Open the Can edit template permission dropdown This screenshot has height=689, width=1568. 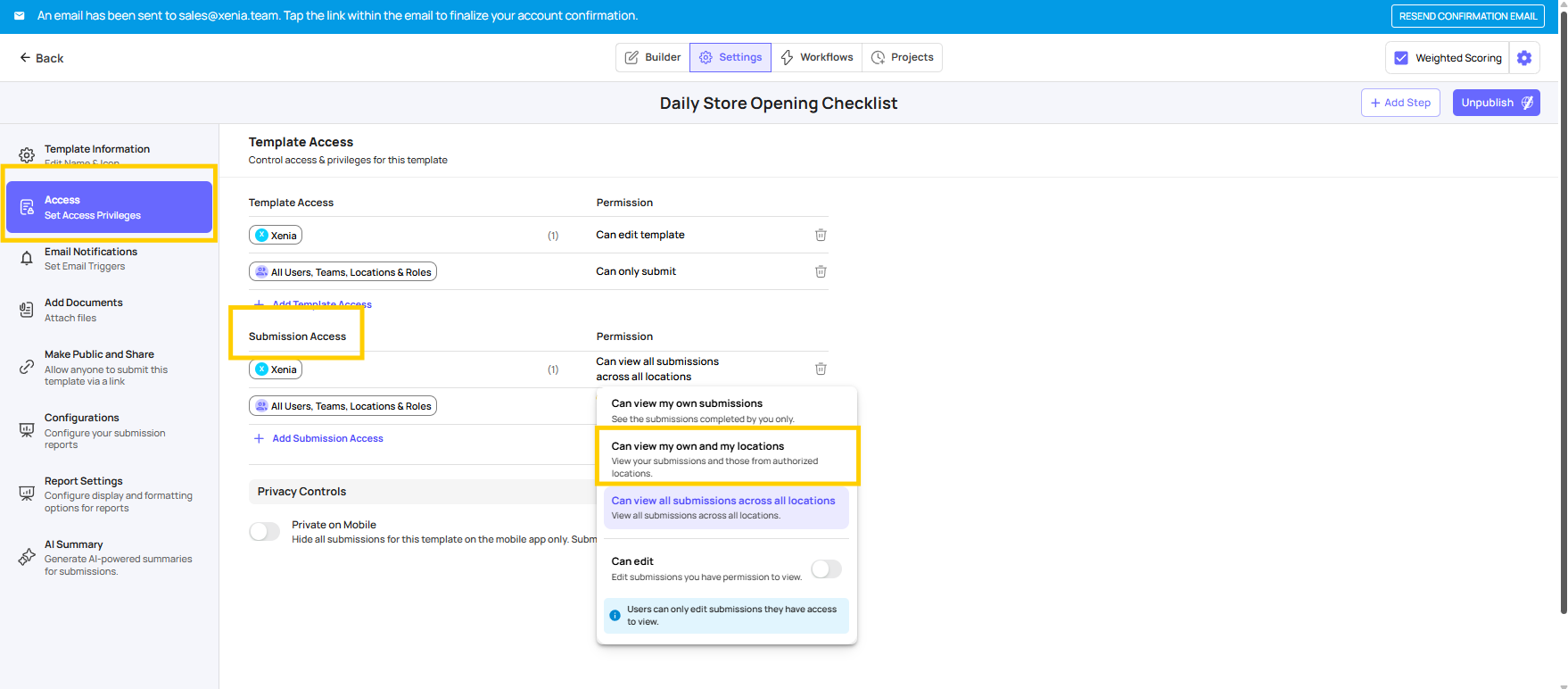coord(640,235)
